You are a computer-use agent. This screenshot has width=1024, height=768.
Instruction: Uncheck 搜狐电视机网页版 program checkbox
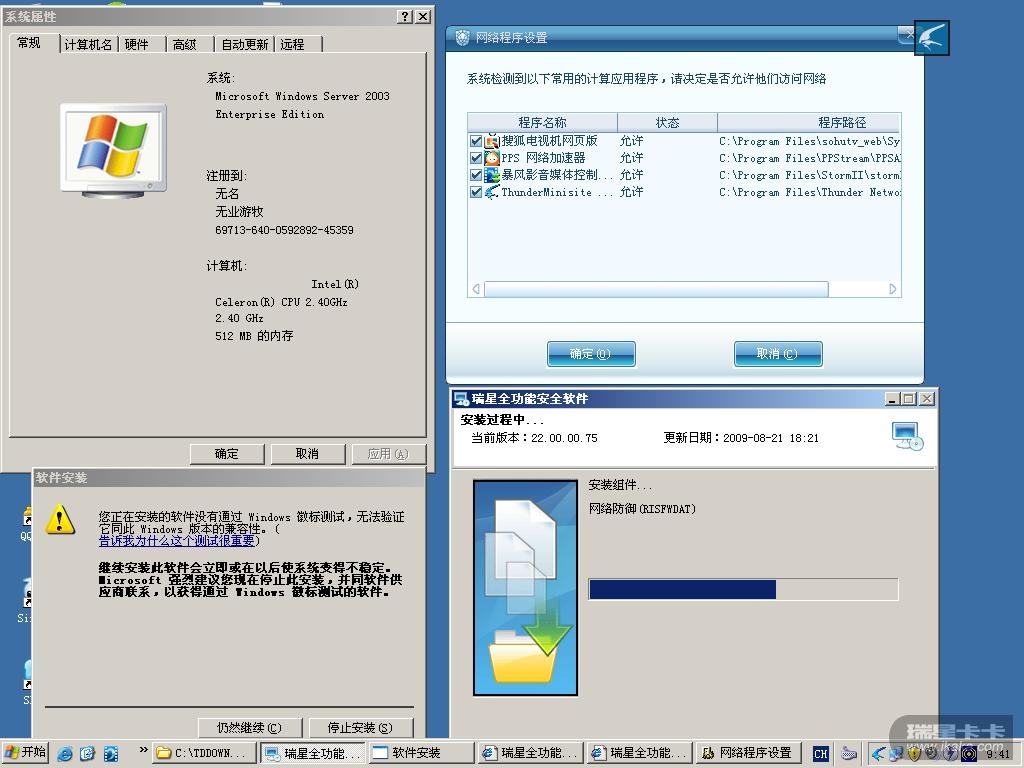point(476,141)
